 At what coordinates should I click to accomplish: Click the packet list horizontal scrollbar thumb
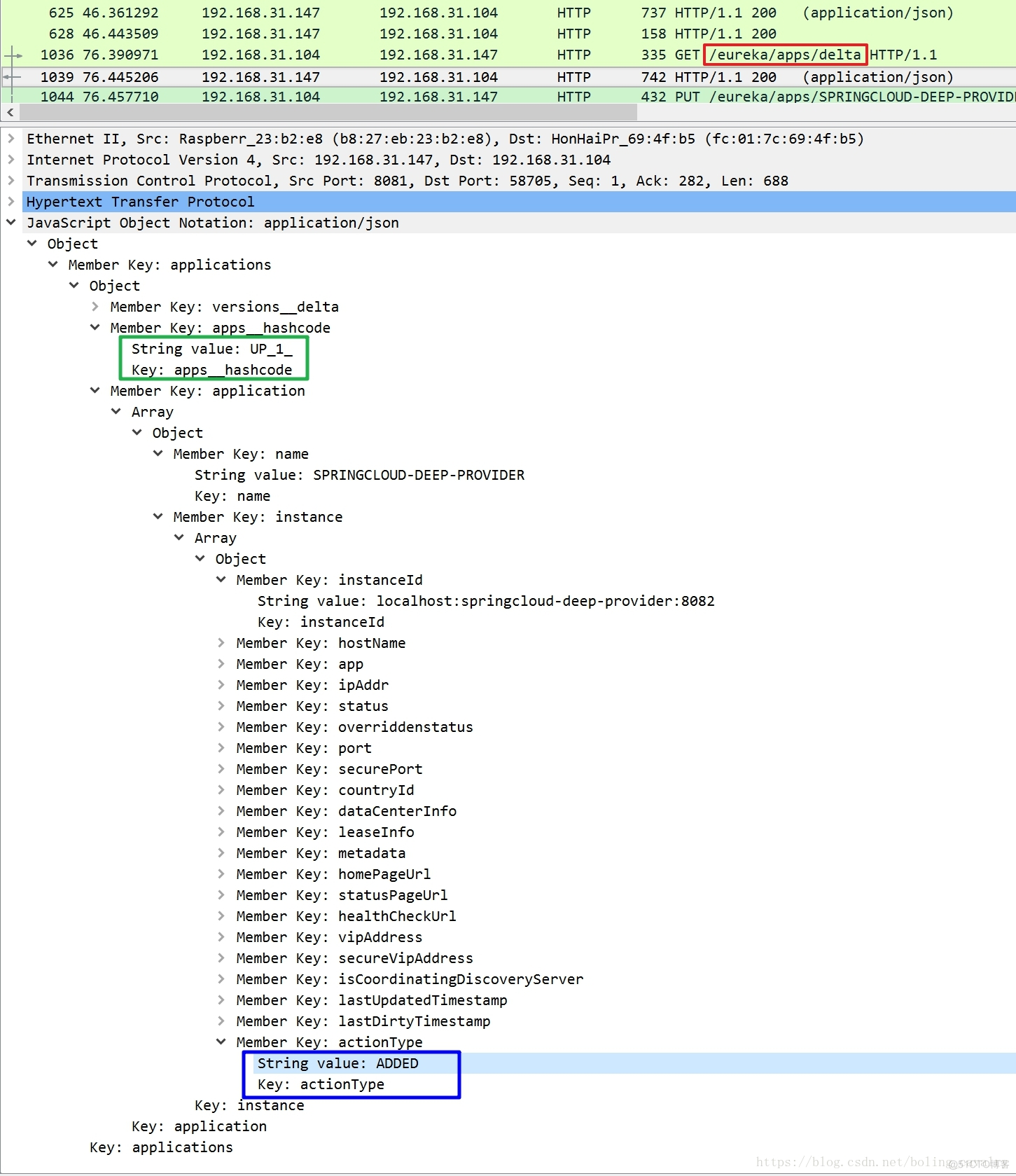[x=328, y=112]
